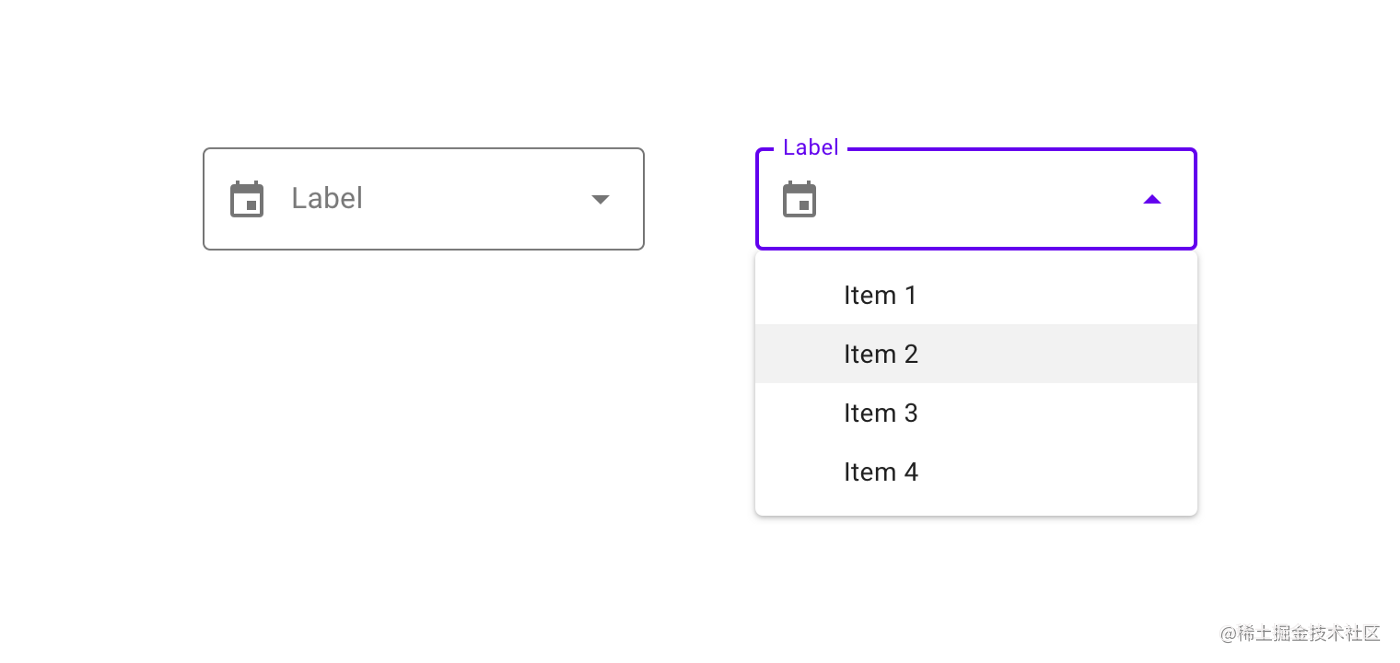Expand the gray Label dropdown with its down arrow
The height and width of the screenshot is (663, 1400).
tap(600, 199)
